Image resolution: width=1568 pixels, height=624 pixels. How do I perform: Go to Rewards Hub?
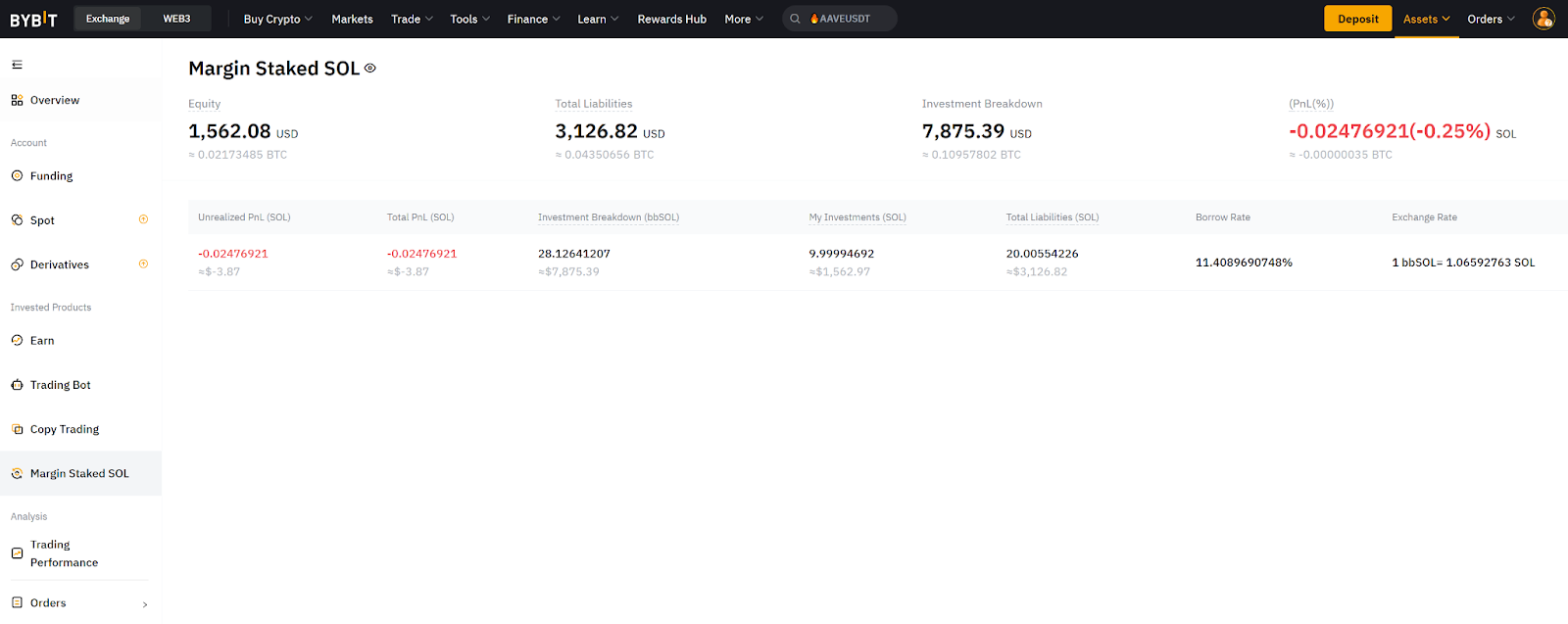(x=671, y=19)
